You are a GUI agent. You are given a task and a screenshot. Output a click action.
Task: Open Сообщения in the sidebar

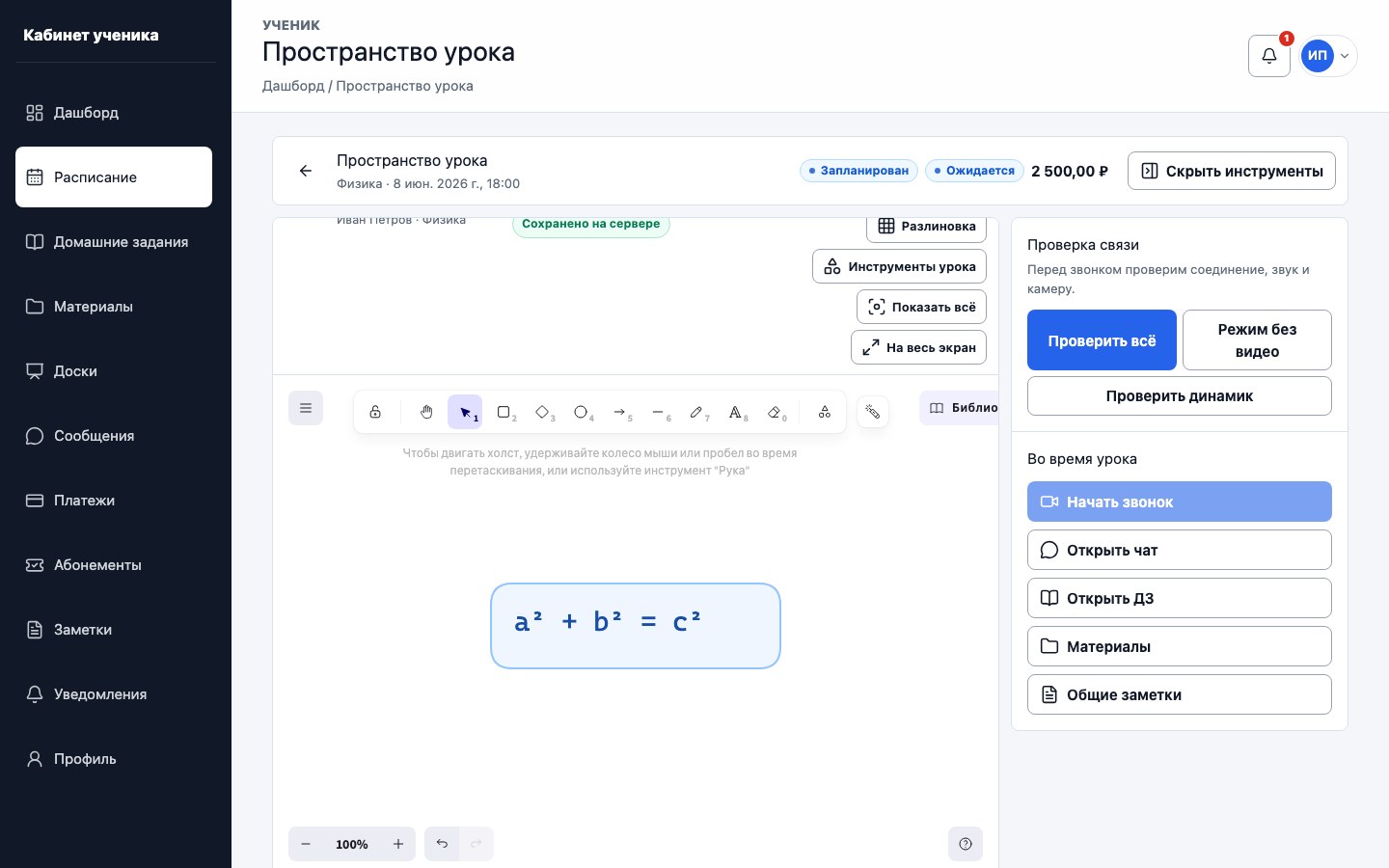pyautogui.click(x=114, y=436)
